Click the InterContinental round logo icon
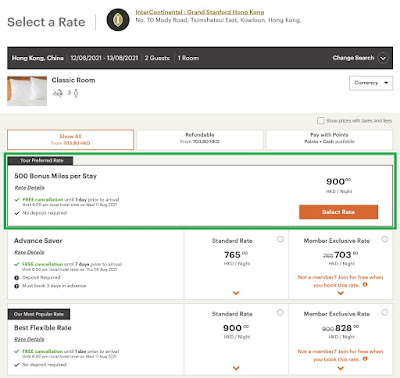 pos(118,20)
